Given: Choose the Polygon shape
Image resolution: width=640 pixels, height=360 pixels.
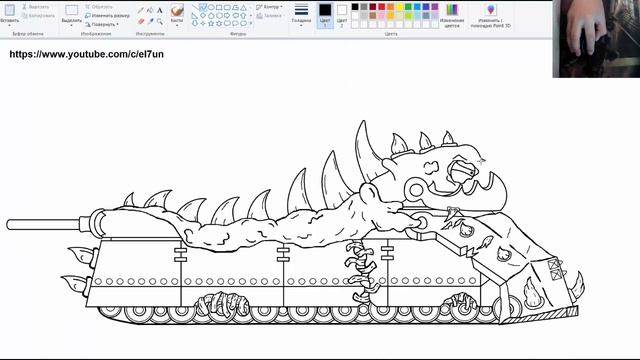Looking at the screenshot, I should pos(235,7).
